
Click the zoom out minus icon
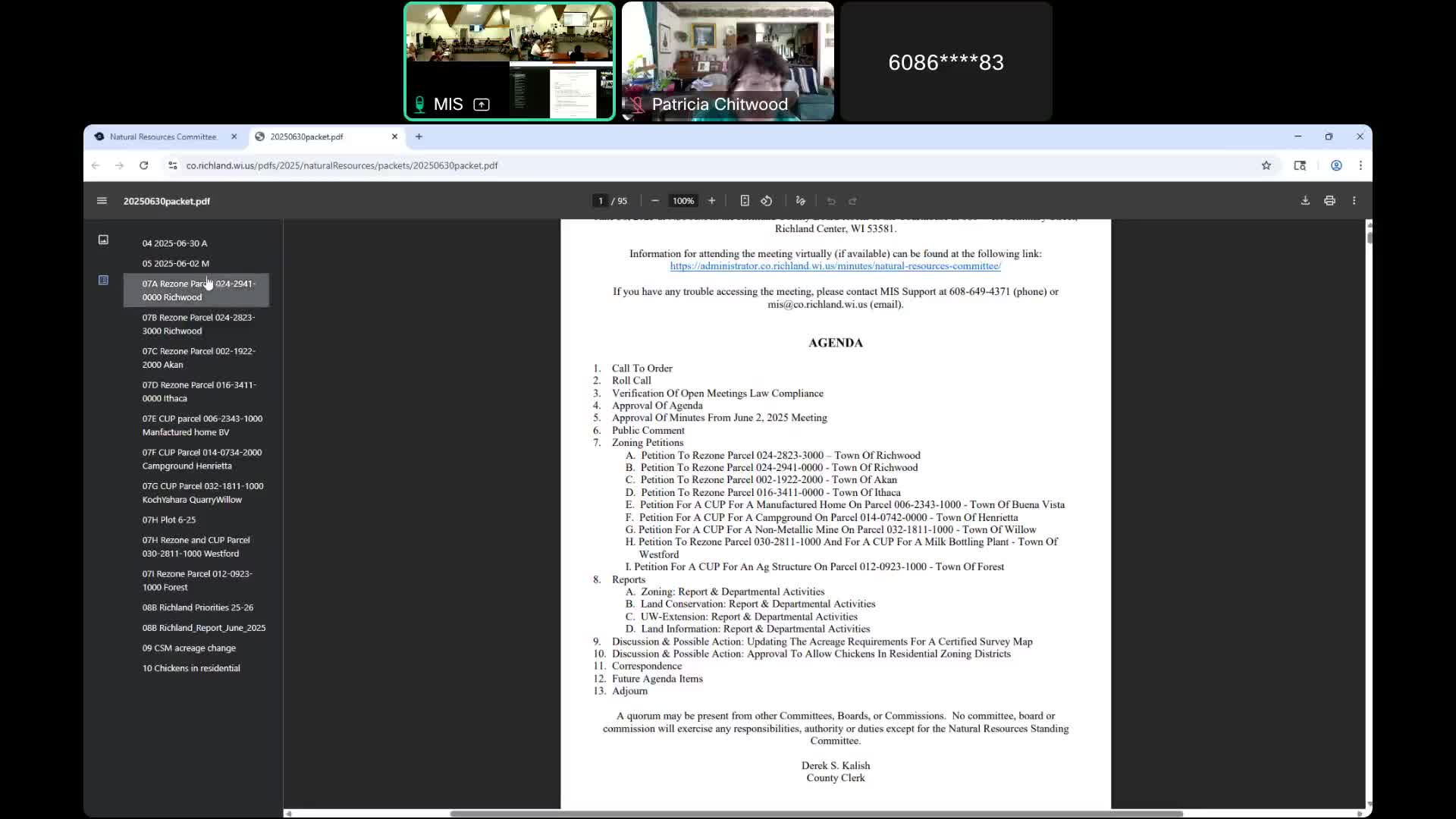pyautogui.click(x=655, y=201)
